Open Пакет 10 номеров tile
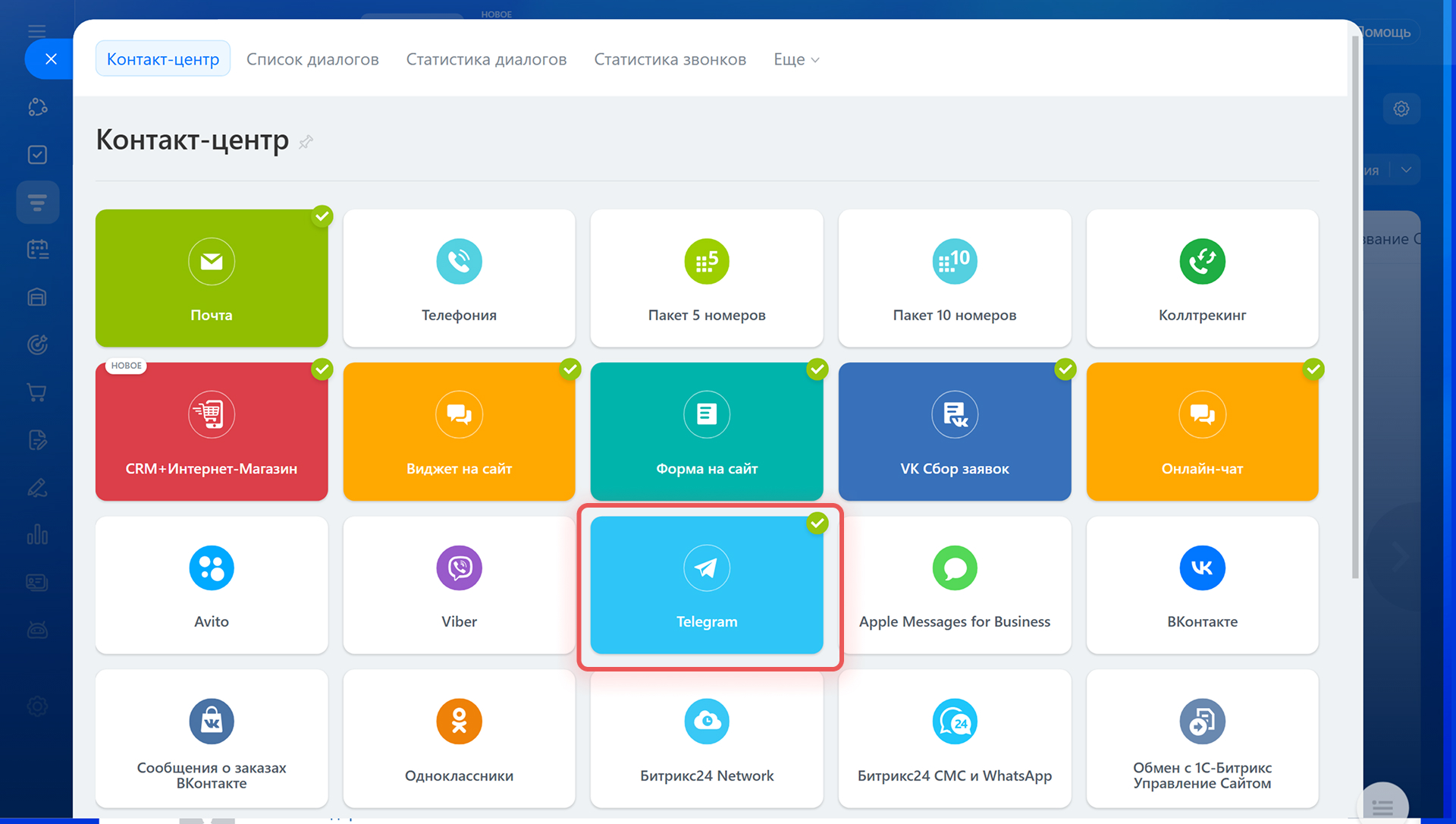The image size is (1456, 824). tap(954, 278)
